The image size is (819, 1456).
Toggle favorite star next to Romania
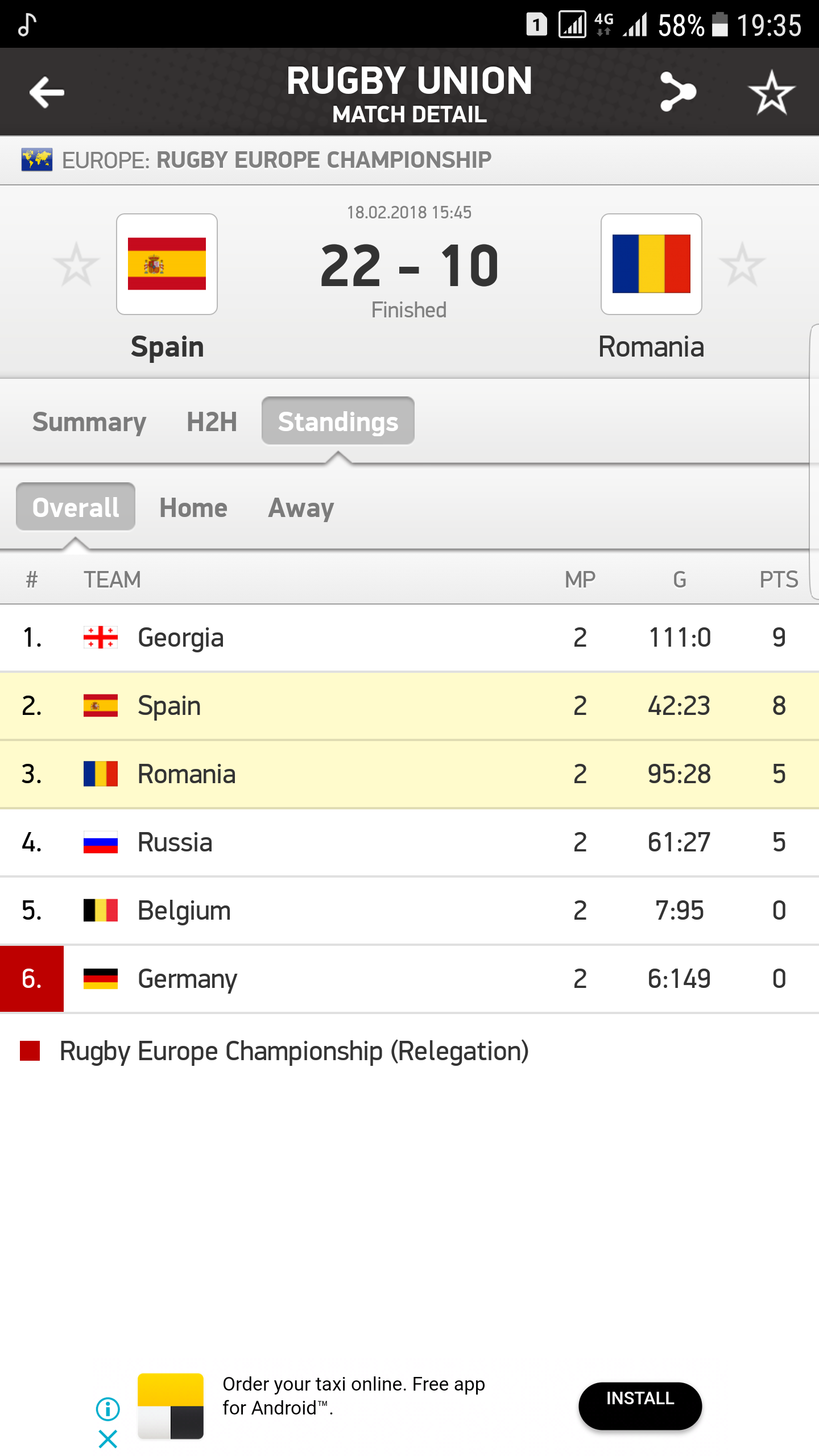(742, 264)
